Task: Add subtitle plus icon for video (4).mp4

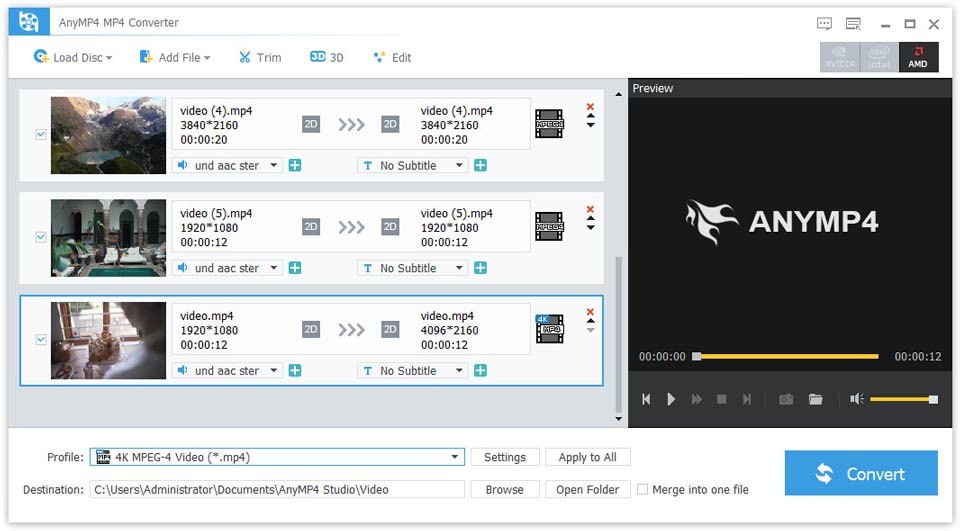Action: (481, 166)
